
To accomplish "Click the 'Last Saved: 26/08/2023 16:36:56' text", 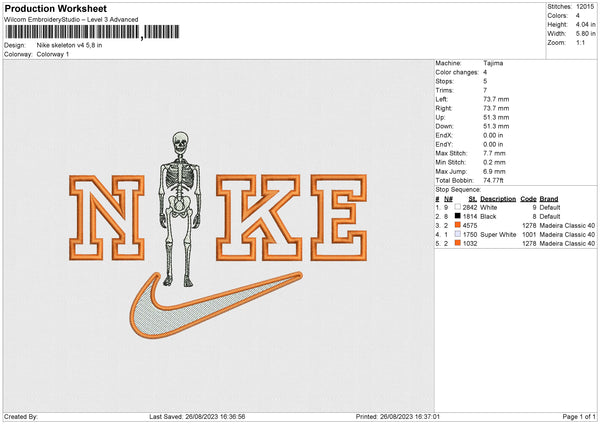I will [197, 416].
